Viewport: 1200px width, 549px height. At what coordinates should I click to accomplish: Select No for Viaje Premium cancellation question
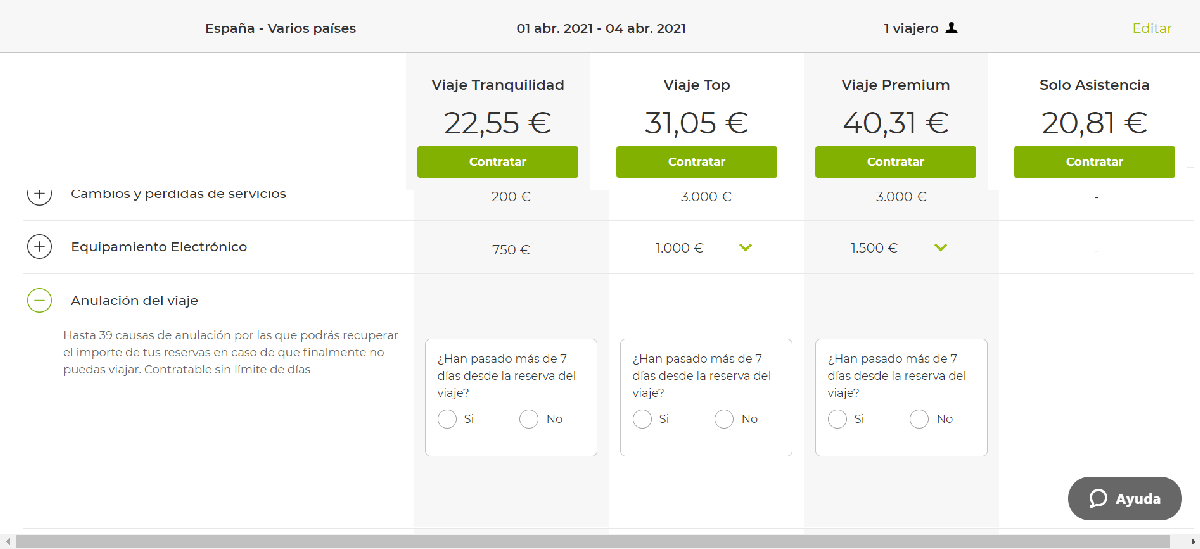pyautogui.click(x=919, y=419)
